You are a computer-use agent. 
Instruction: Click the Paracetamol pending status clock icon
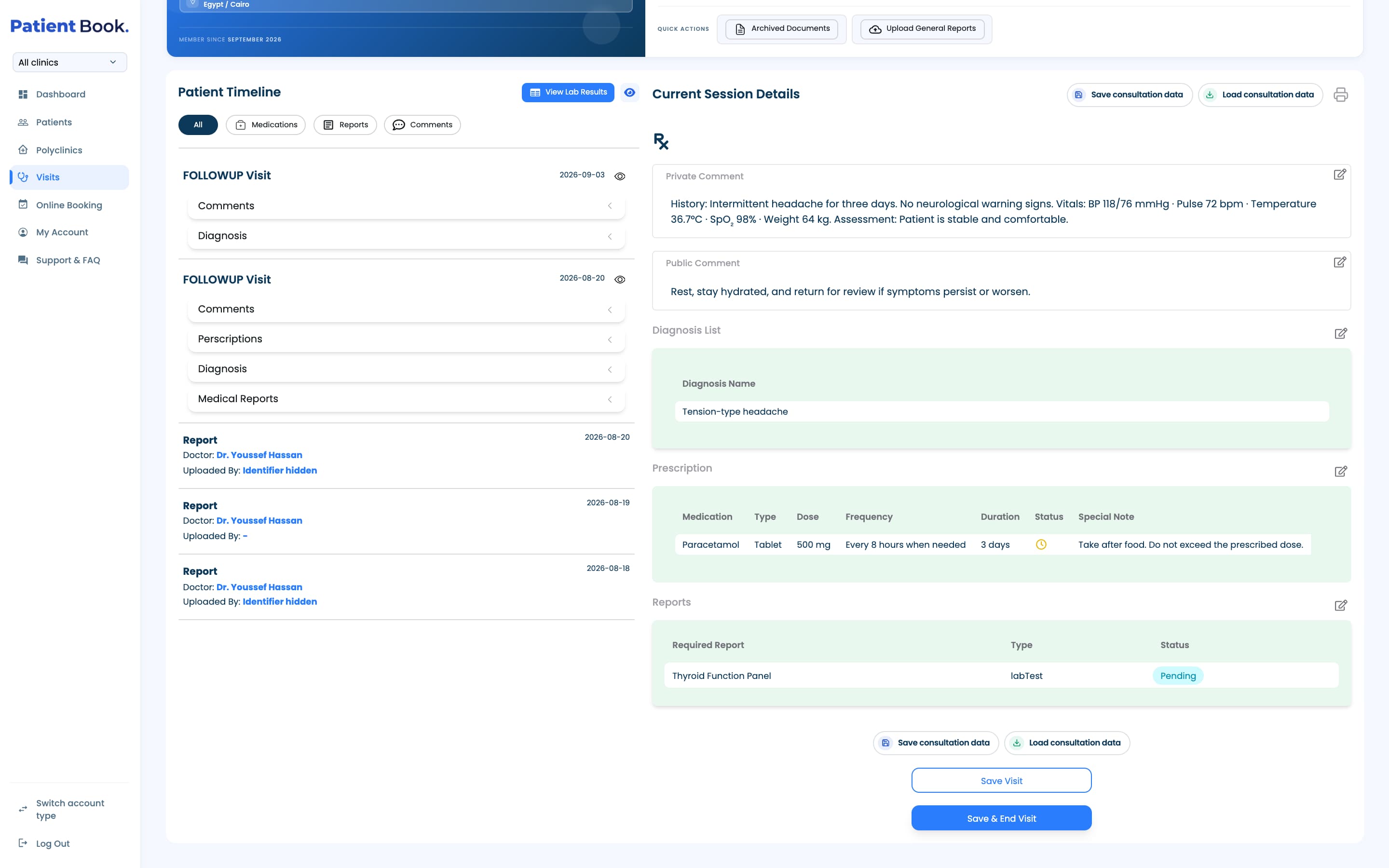[1041, 544]
